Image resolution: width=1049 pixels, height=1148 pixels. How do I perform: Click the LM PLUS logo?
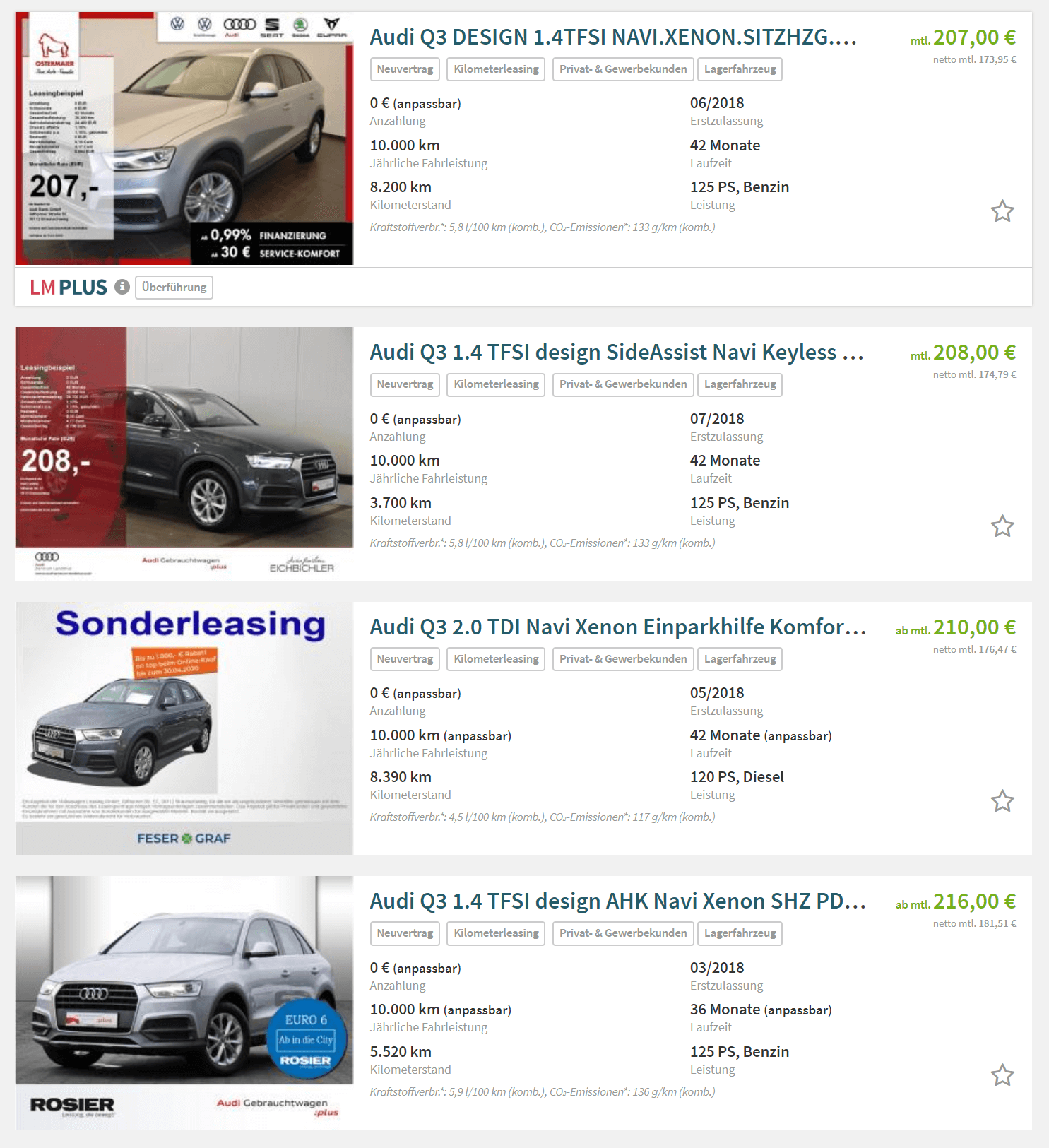[x=69, y=288]
